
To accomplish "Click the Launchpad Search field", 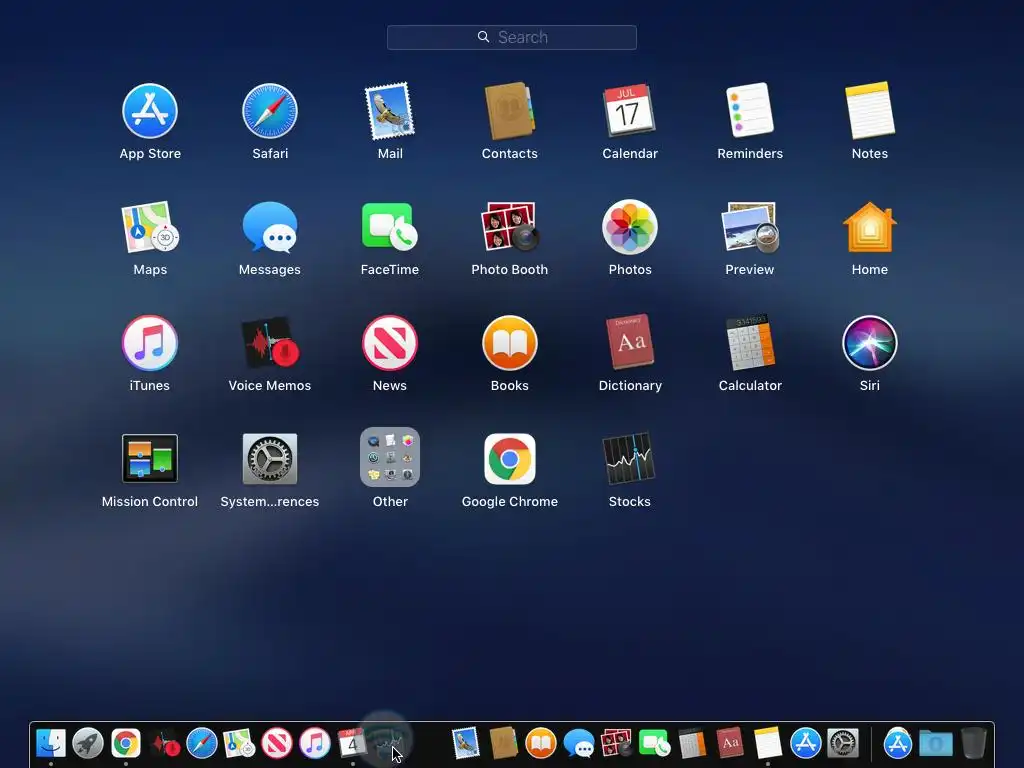I will tap(511, 37).
